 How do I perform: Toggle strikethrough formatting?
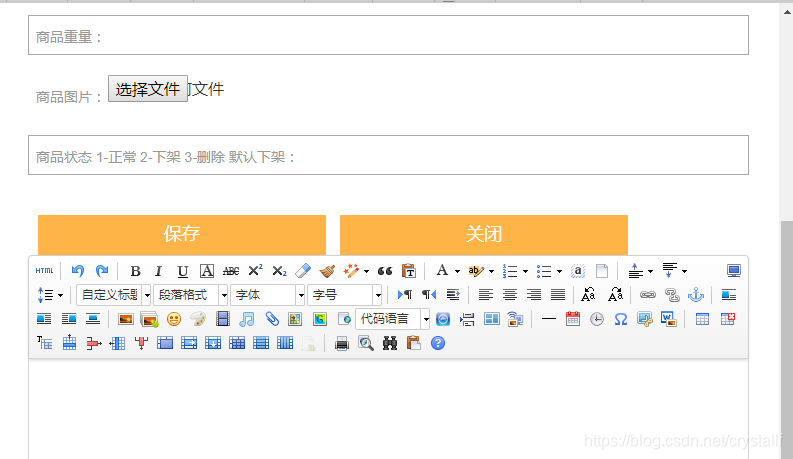click(x=231, y=271)
